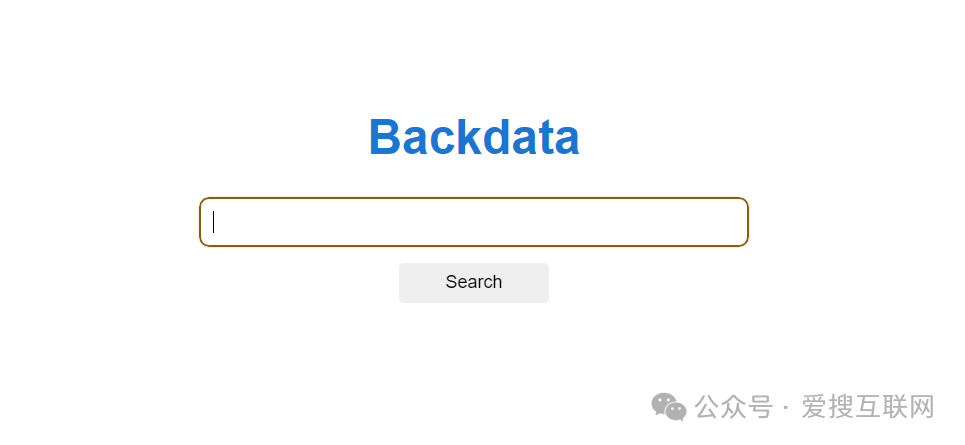965x445 pixels.
Task: Click the dot separator between 公众号 and 爱搜互联网
Action: [x=787, y=408]
